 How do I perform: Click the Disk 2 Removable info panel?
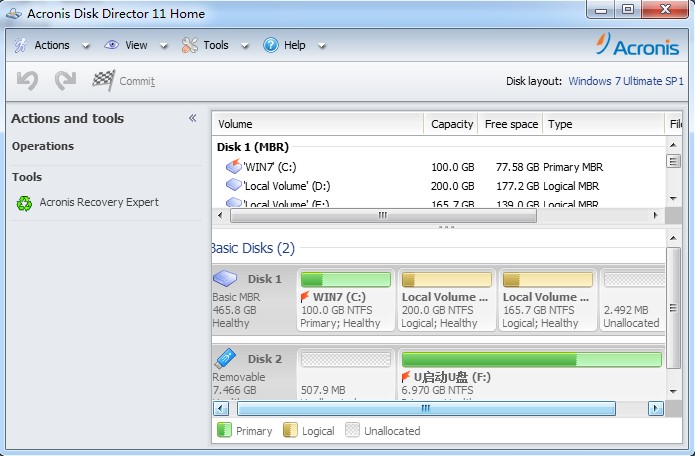tap(254, 373)
